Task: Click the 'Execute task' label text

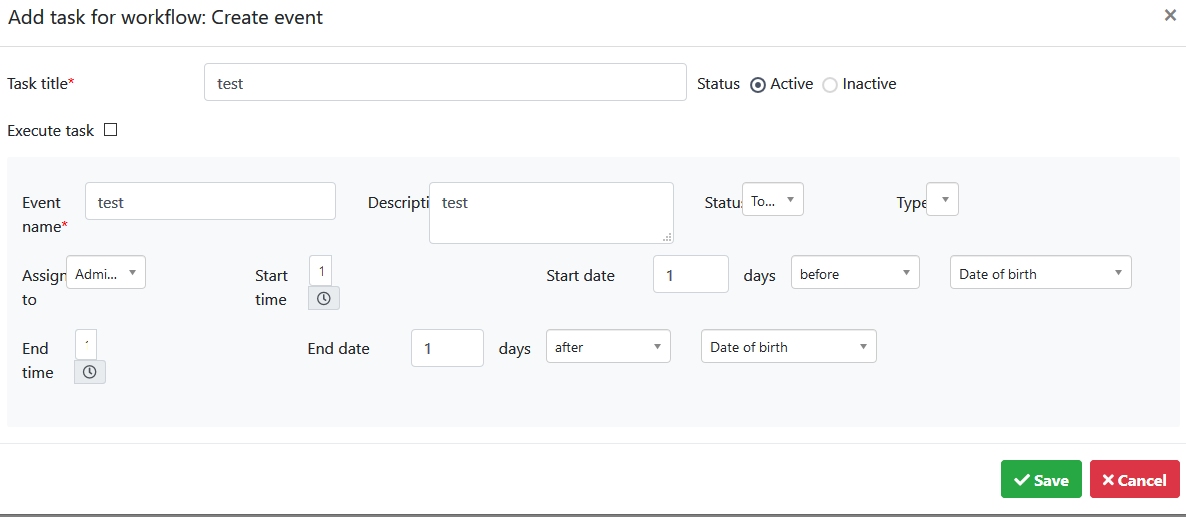Action: click(x=51, y=130)
